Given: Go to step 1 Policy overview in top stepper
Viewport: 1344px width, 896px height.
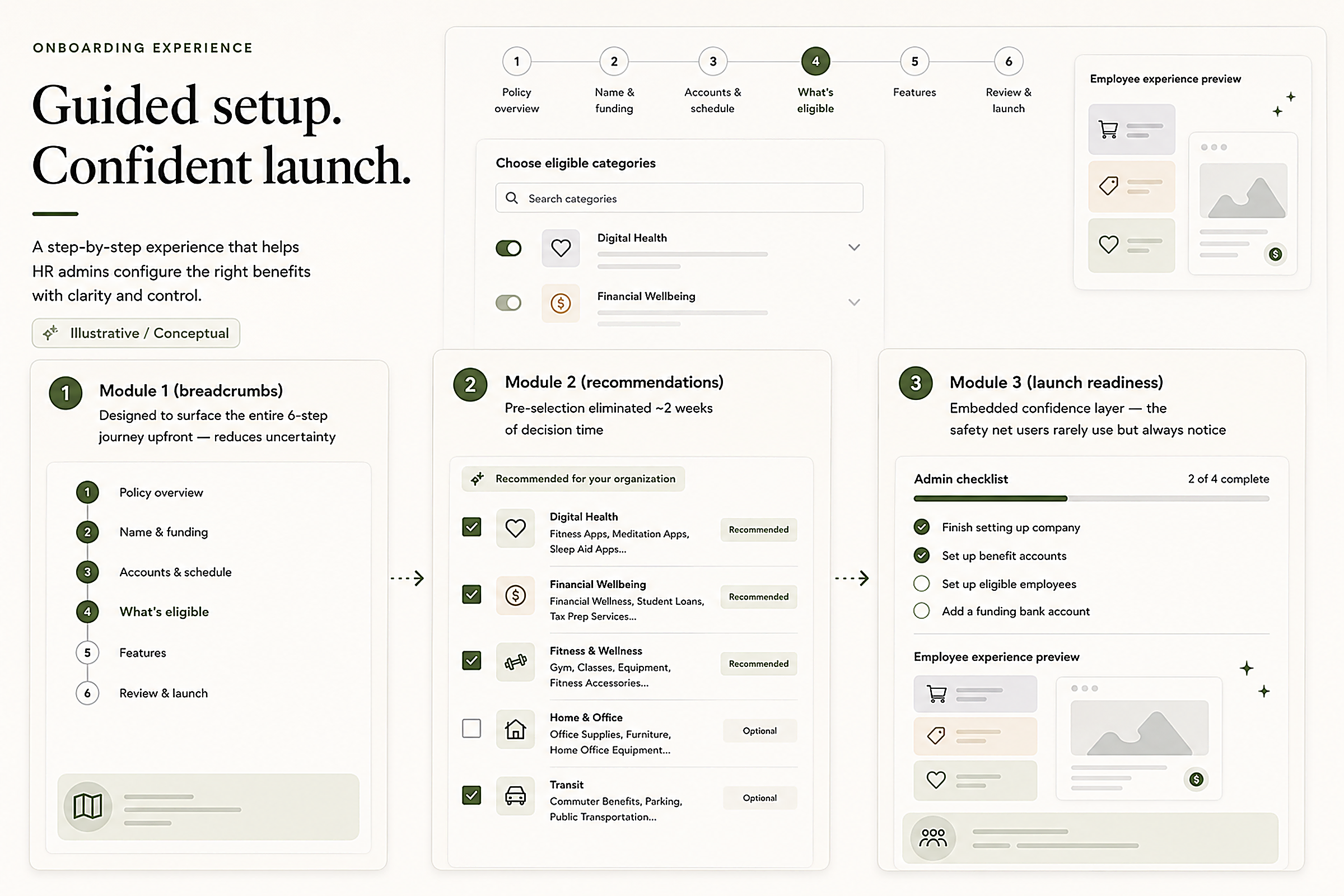Looking at the screenshot, I should point(516,62).
